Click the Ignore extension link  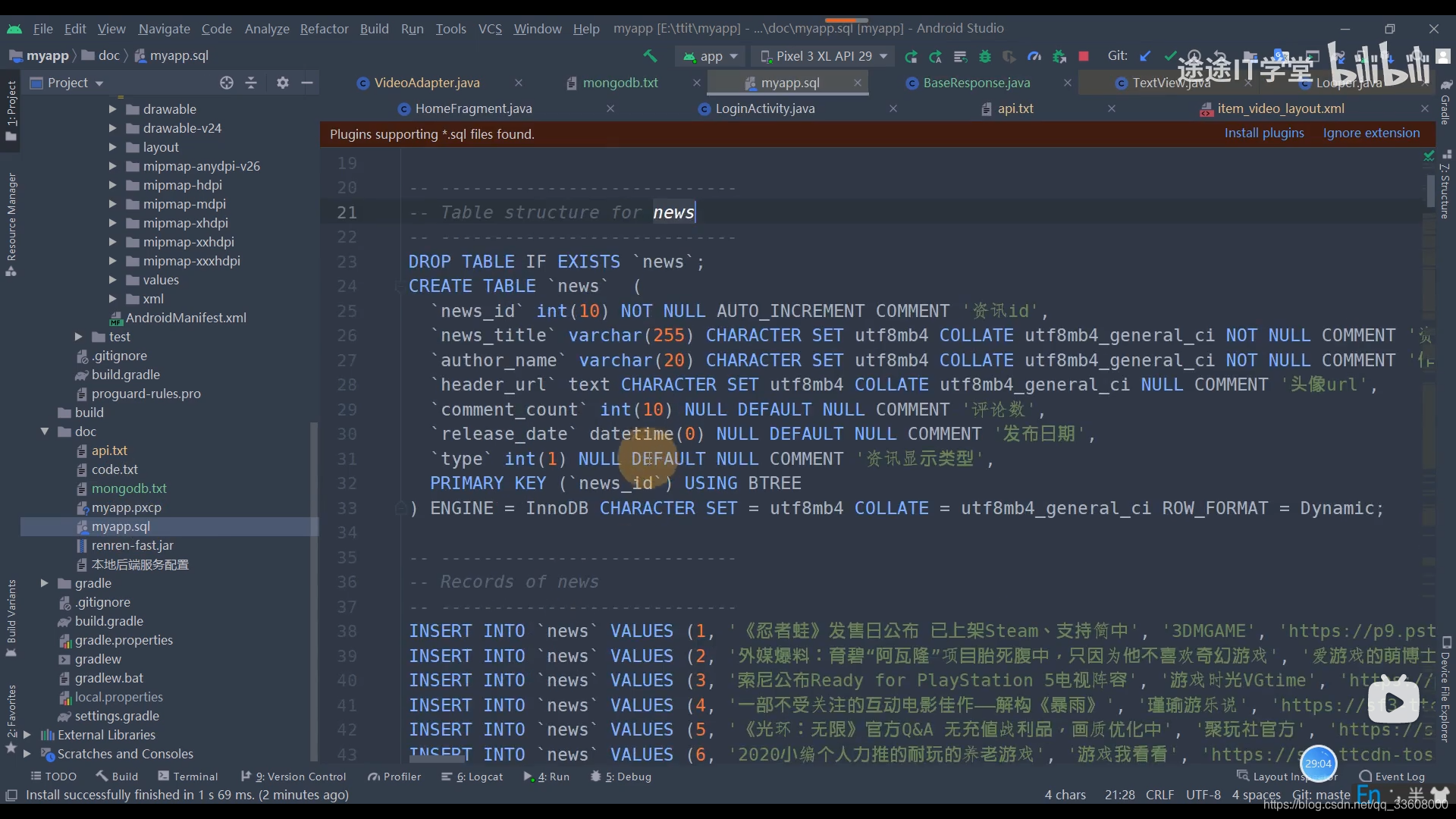click(x=1371, y=133)
